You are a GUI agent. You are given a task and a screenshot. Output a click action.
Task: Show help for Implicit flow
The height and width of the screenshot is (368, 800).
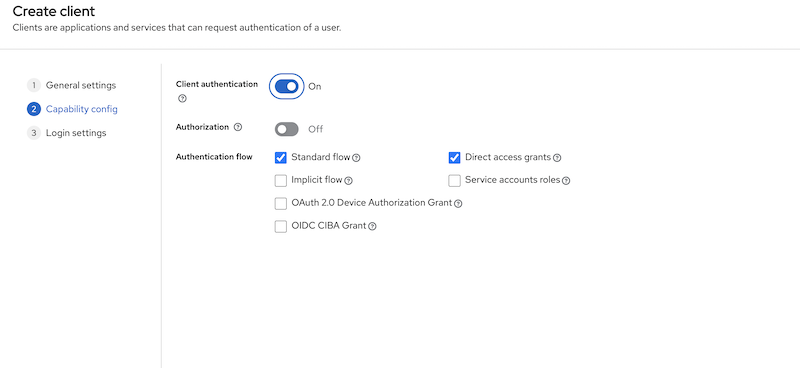point(349,181)
